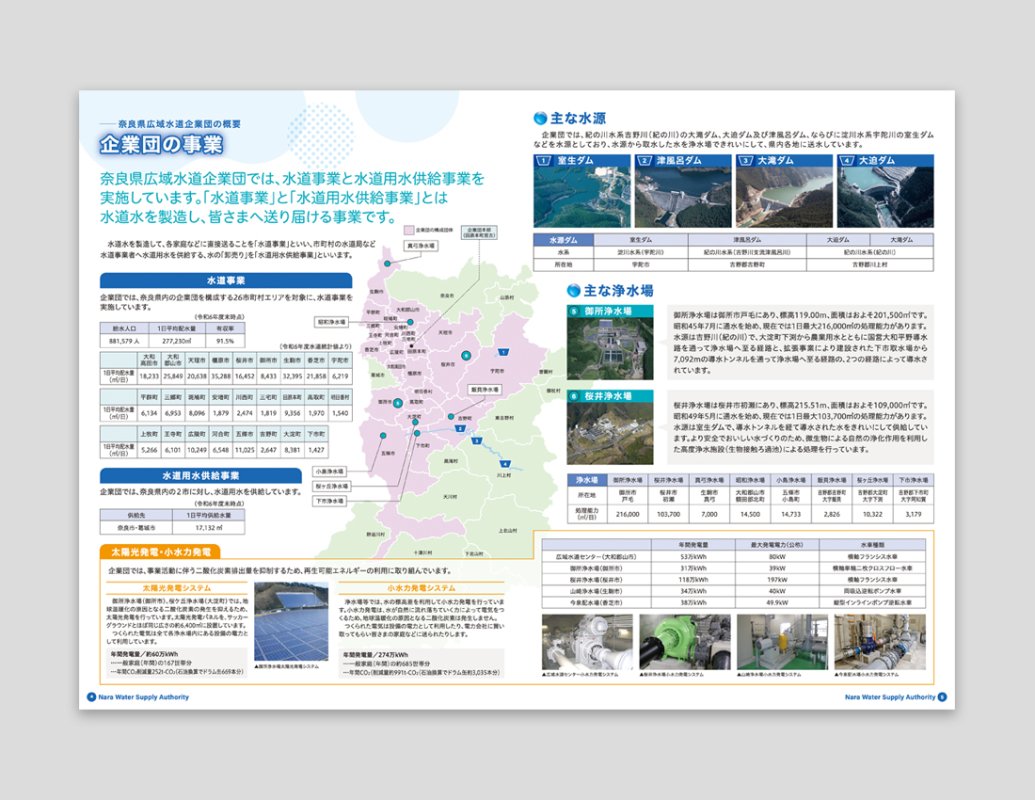Screen dimensions: 1035x800
Task: Click the number 6 badge beside 桜井浄水場 title
Action: click(x=574, y=396)
